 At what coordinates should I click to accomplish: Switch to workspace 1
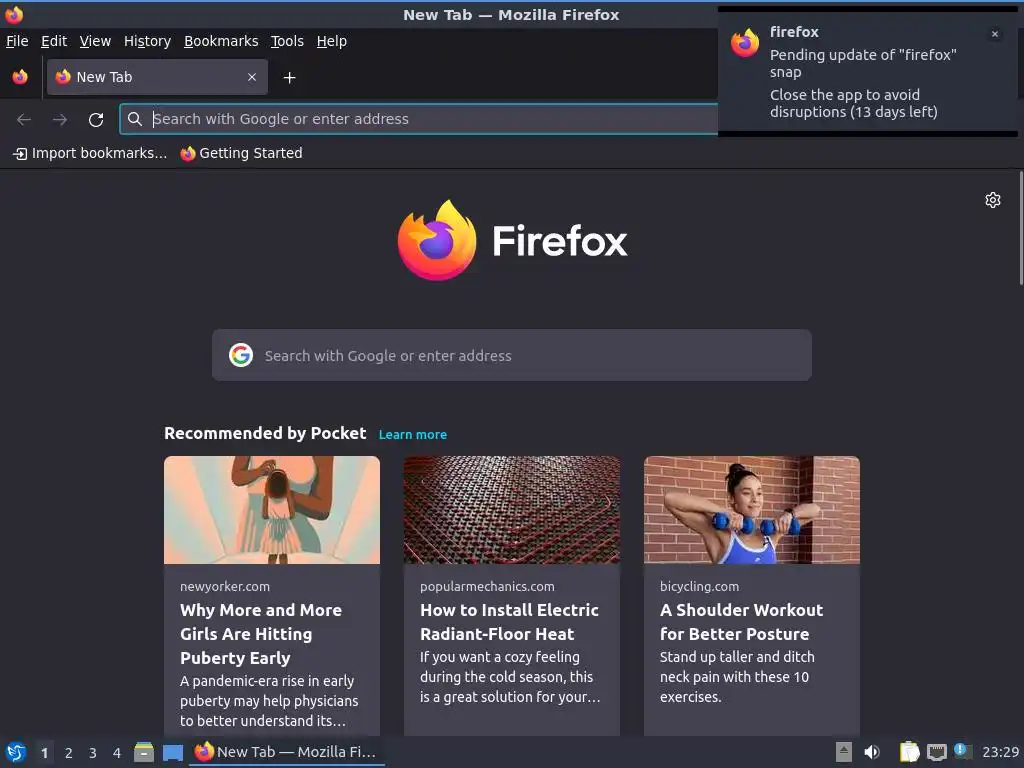(44, 753)
